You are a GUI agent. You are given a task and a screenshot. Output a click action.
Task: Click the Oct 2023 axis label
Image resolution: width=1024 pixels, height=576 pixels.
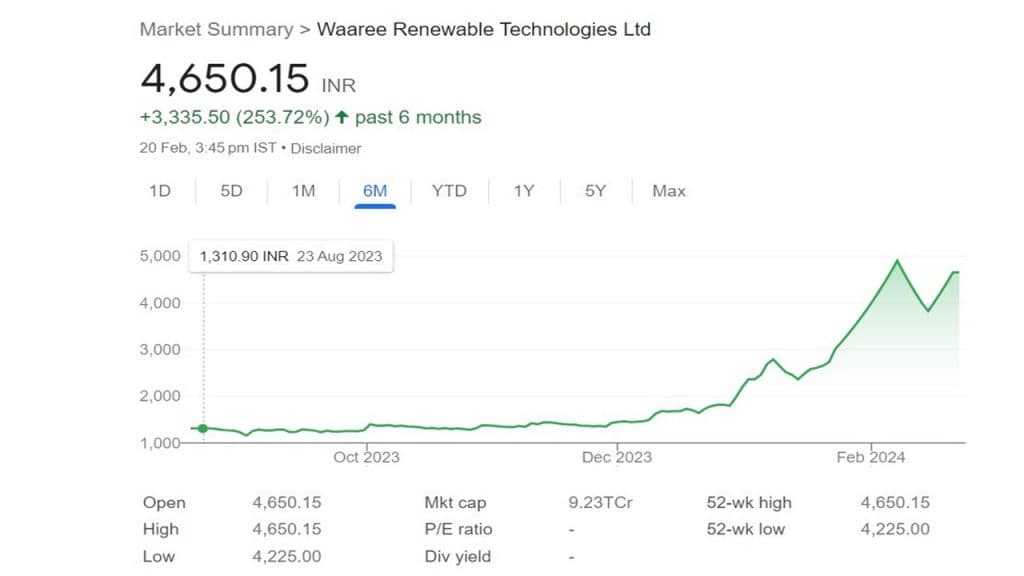pos(367,457)
